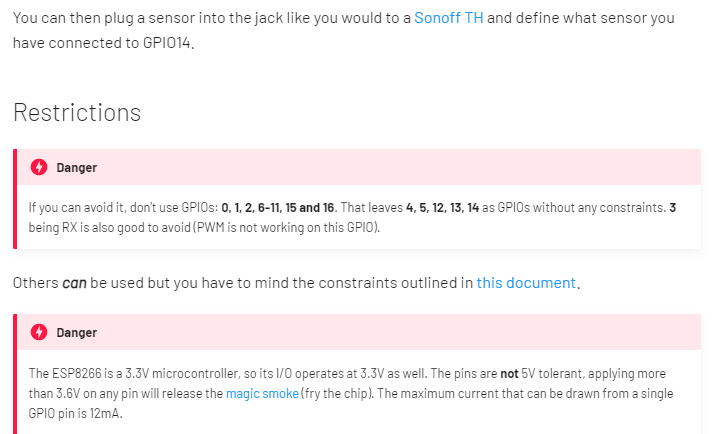Click bold safe GPIOs "4, 5, 12, 13, 14"

coord(442,207)
